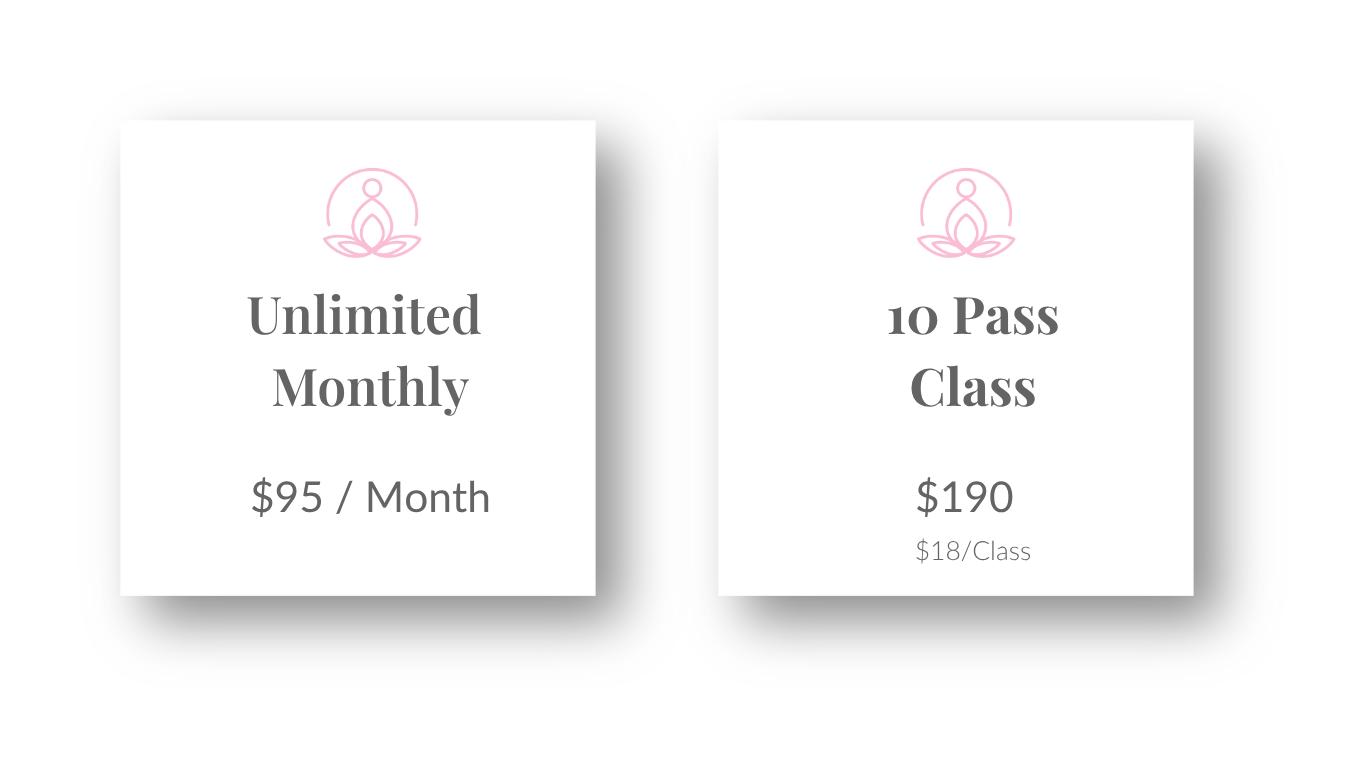Click the "Month" word after $95
Screen dimensions: 1366x768
pos(428,498)
